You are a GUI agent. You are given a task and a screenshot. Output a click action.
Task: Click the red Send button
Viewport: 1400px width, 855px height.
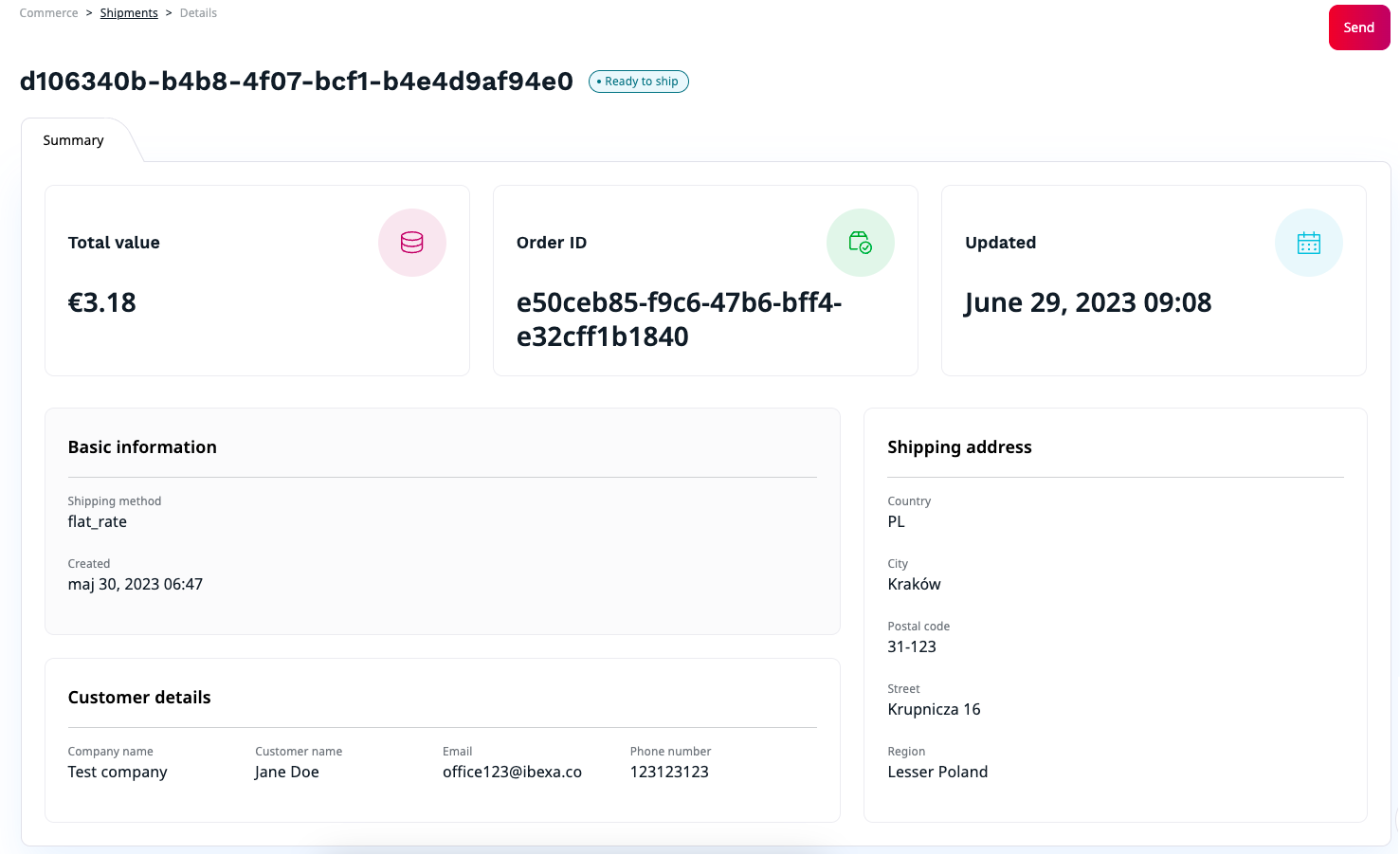(x=1358, y=27)
